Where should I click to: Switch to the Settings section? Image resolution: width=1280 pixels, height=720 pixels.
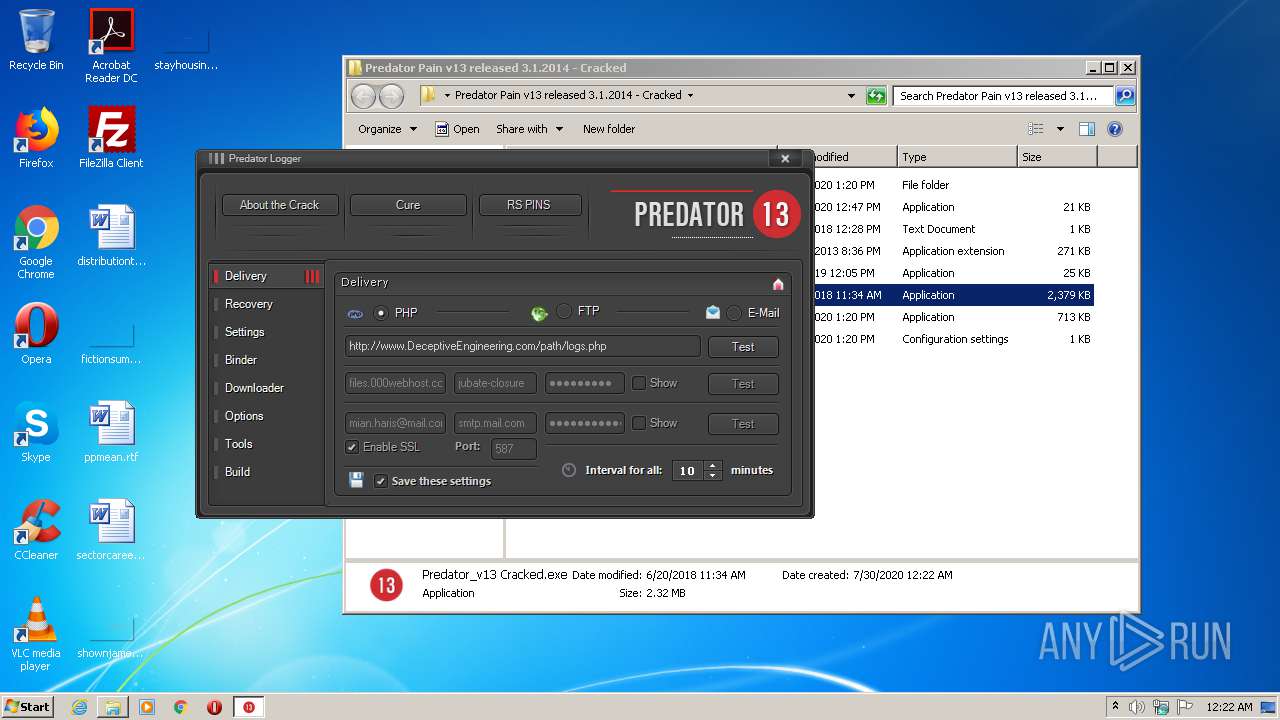tap(245, 332)
